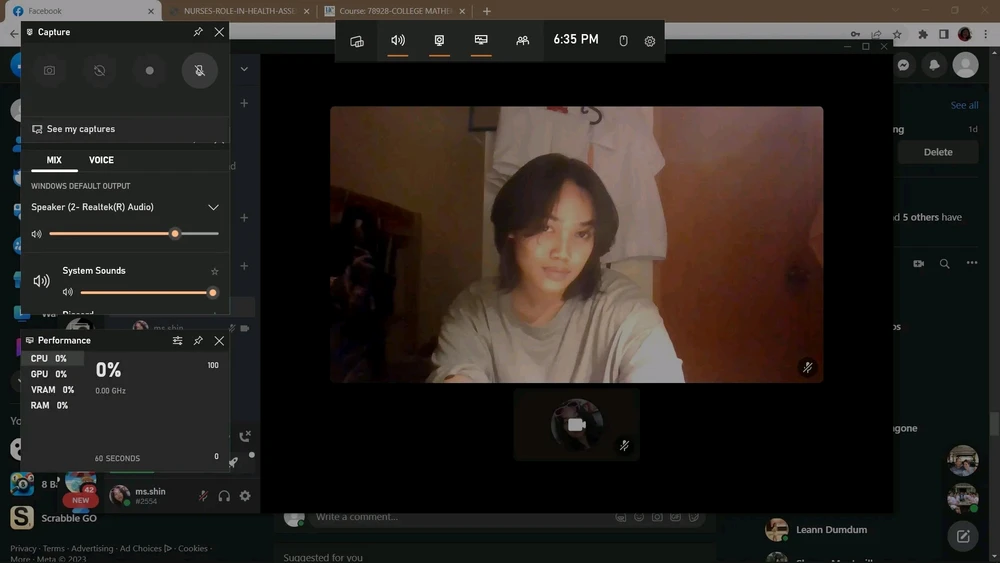Open a new browser tab
The height and width of the screenshot is (563, 1000).
(x=487, y=11)
